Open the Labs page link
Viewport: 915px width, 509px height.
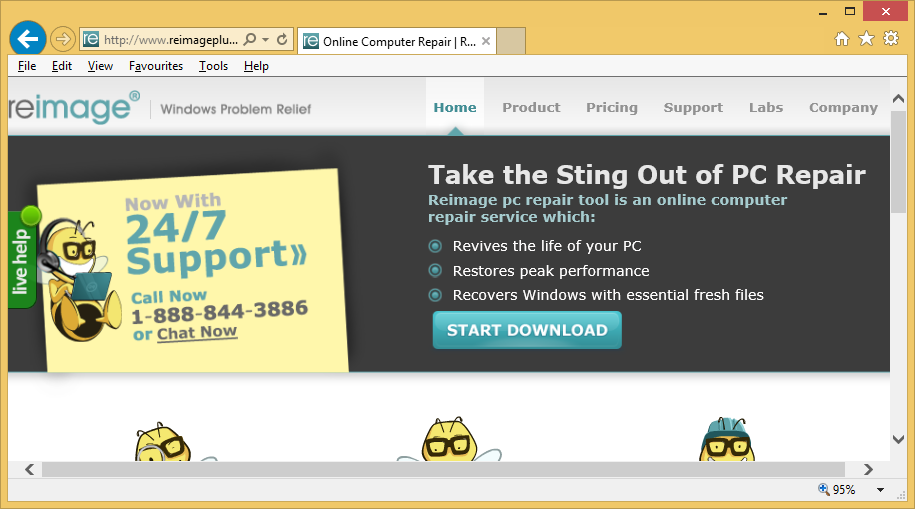coord(766,107)
